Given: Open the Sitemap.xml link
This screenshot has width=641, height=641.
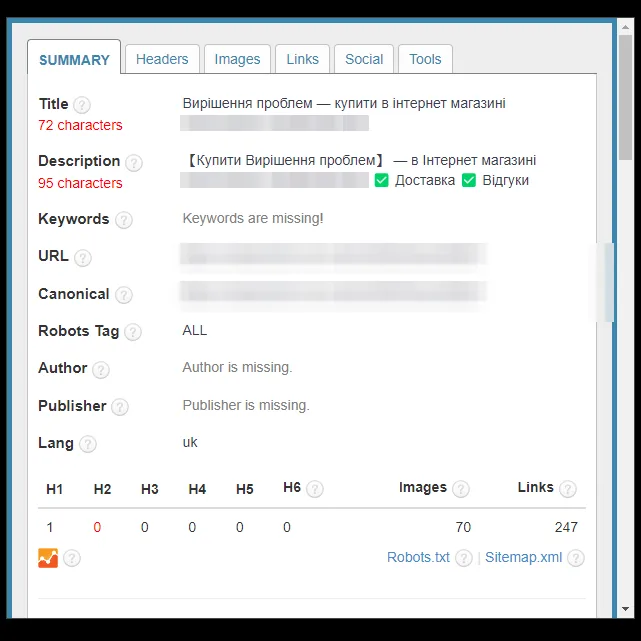Looking at the screenshot, I should (524, 558).
